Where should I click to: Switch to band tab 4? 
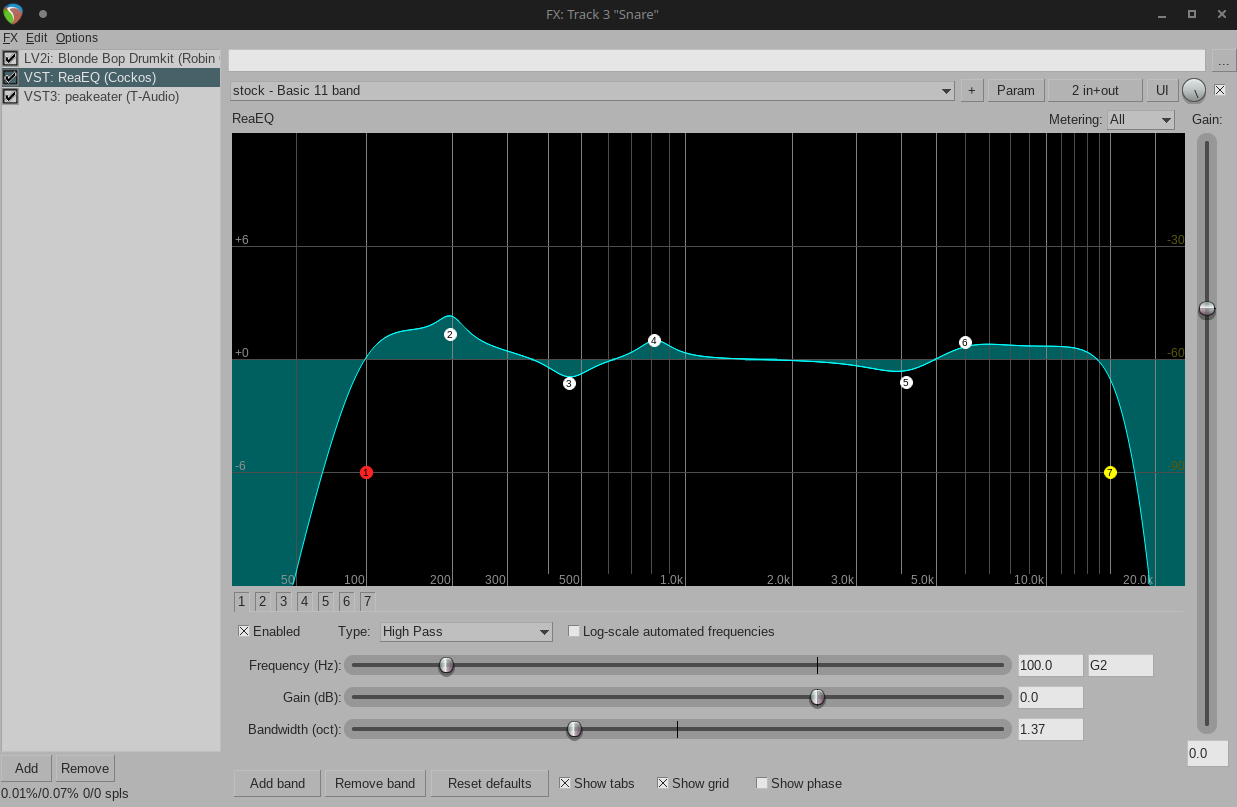pos(304,601)
